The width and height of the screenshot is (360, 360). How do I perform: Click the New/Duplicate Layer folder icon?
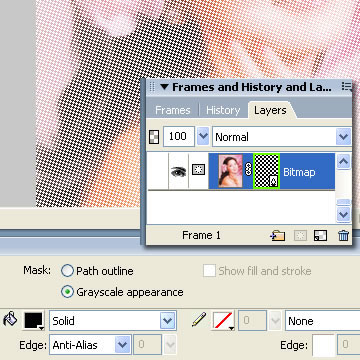coord(278,236)
